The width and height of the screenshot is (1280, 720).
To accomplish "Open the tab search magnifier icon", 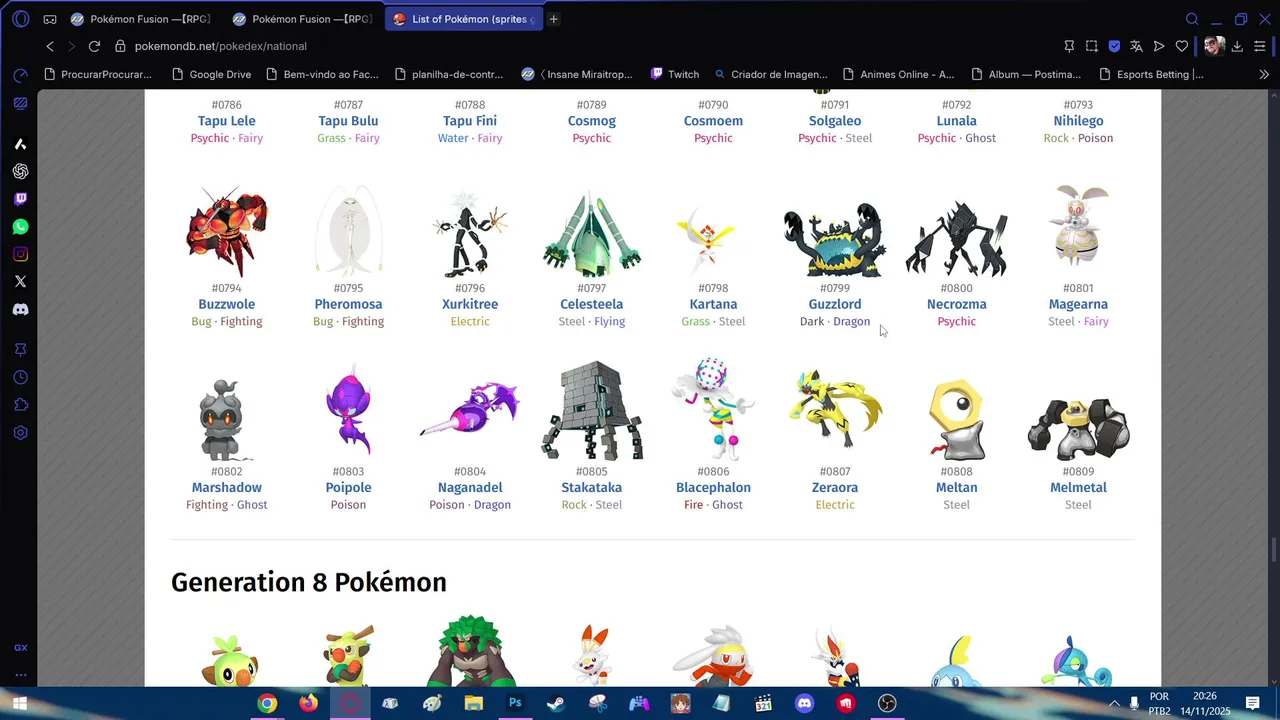I will (x=1192, y=19).
